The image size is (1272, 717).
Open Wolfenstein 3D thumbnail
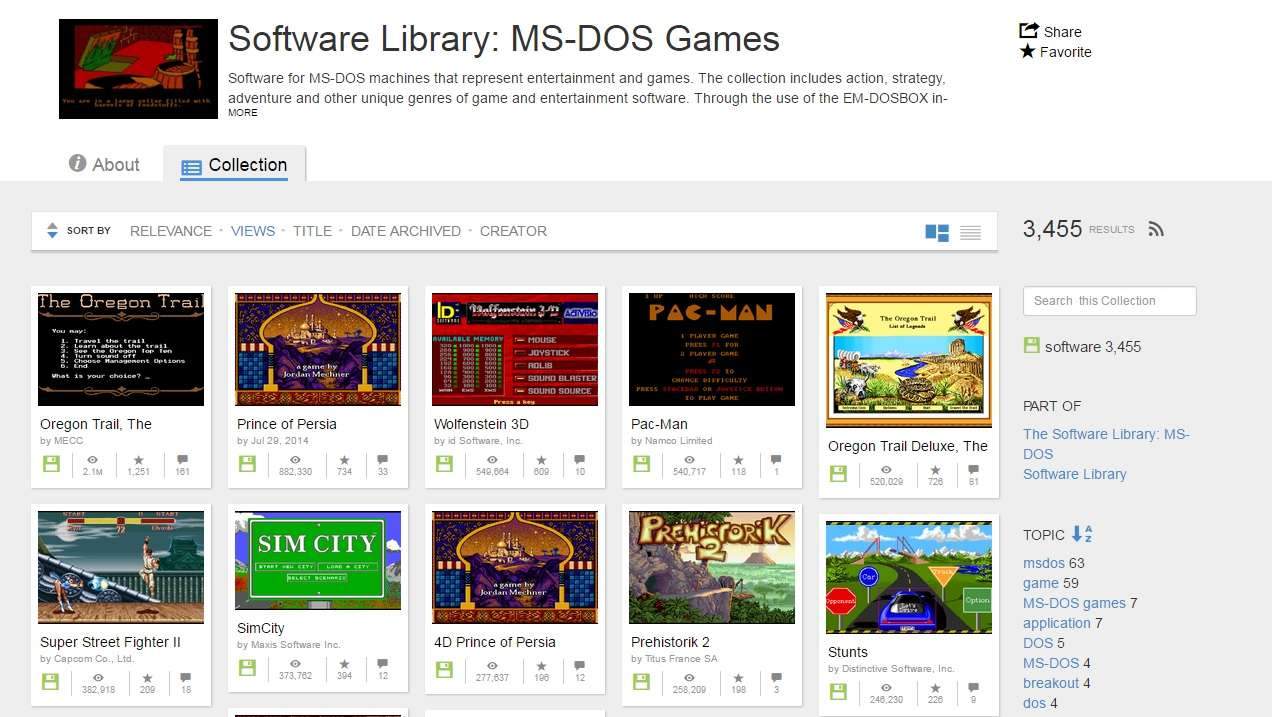click(x=515, y=349)
